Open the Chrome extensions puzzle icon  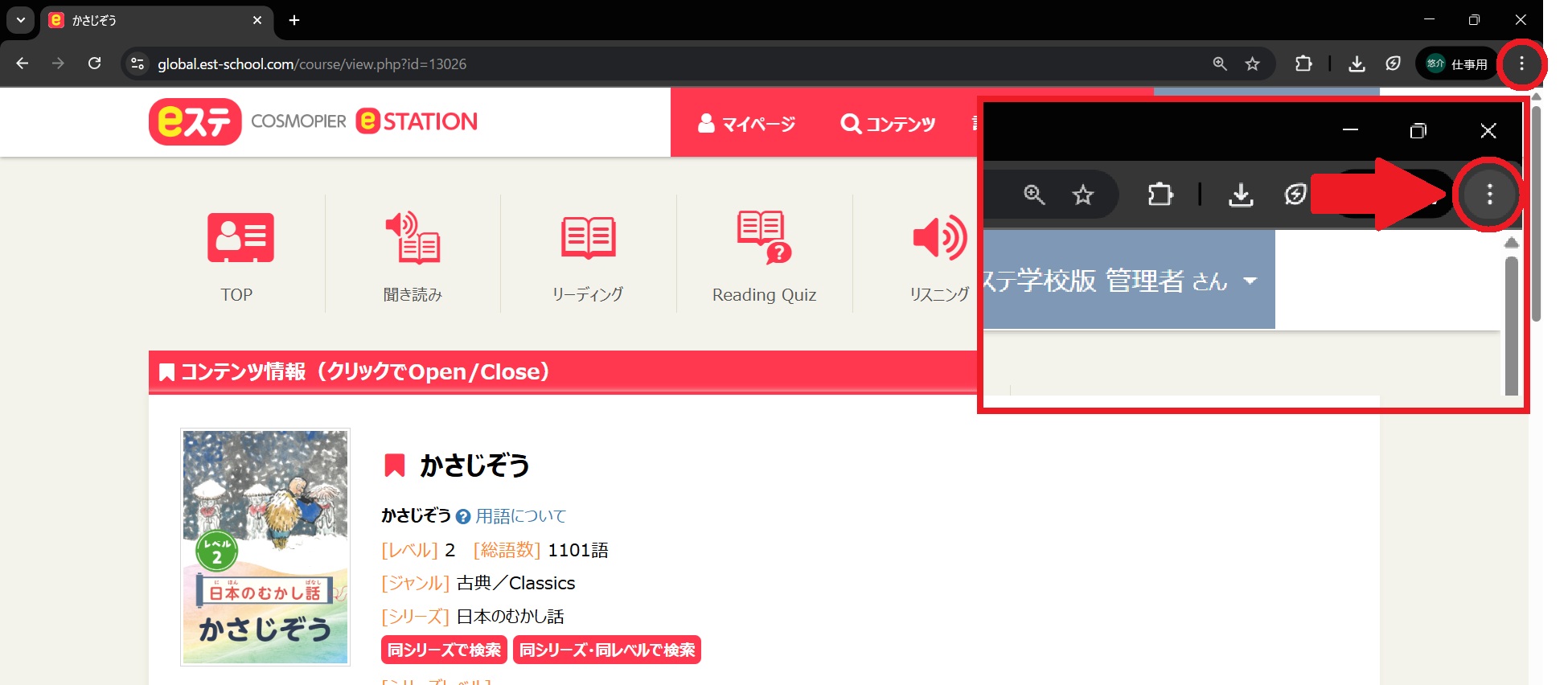1303,64
